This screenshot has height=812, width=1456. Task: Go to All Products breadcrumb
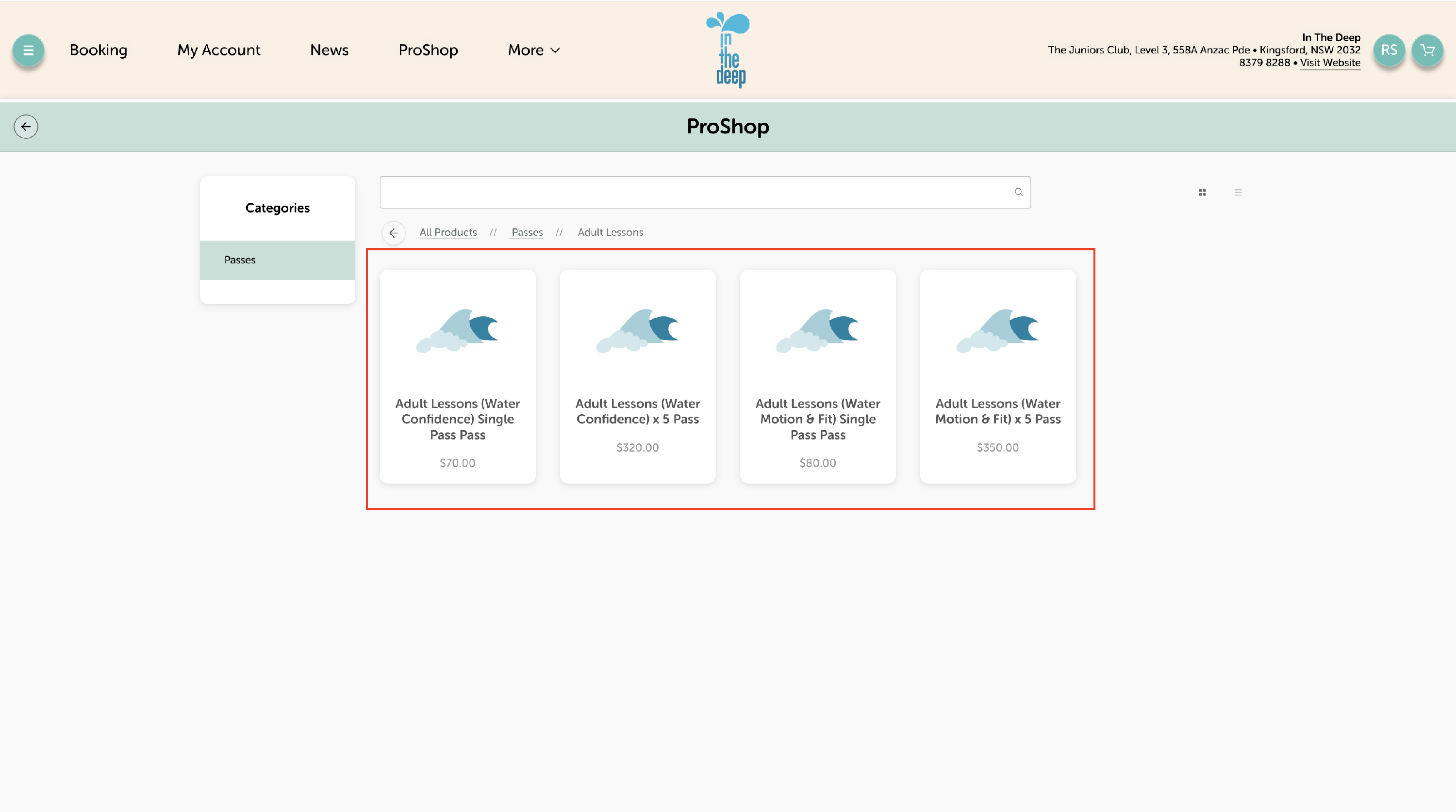tap(447, 232)
